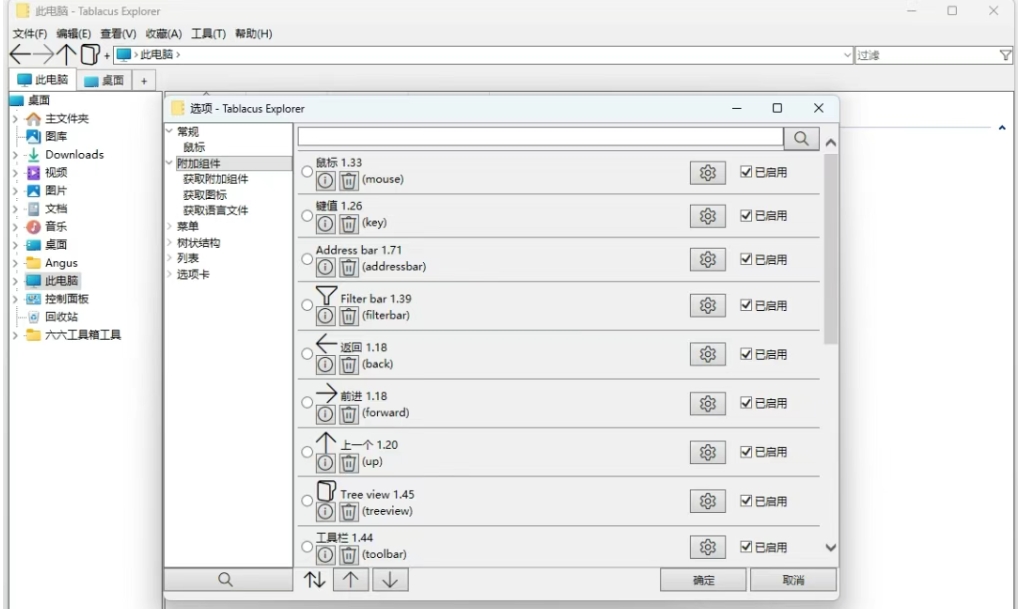Expand 六六工具箱工具 folder in tree
Screen dimensions: 1018x609
click(x=16, y=335)
